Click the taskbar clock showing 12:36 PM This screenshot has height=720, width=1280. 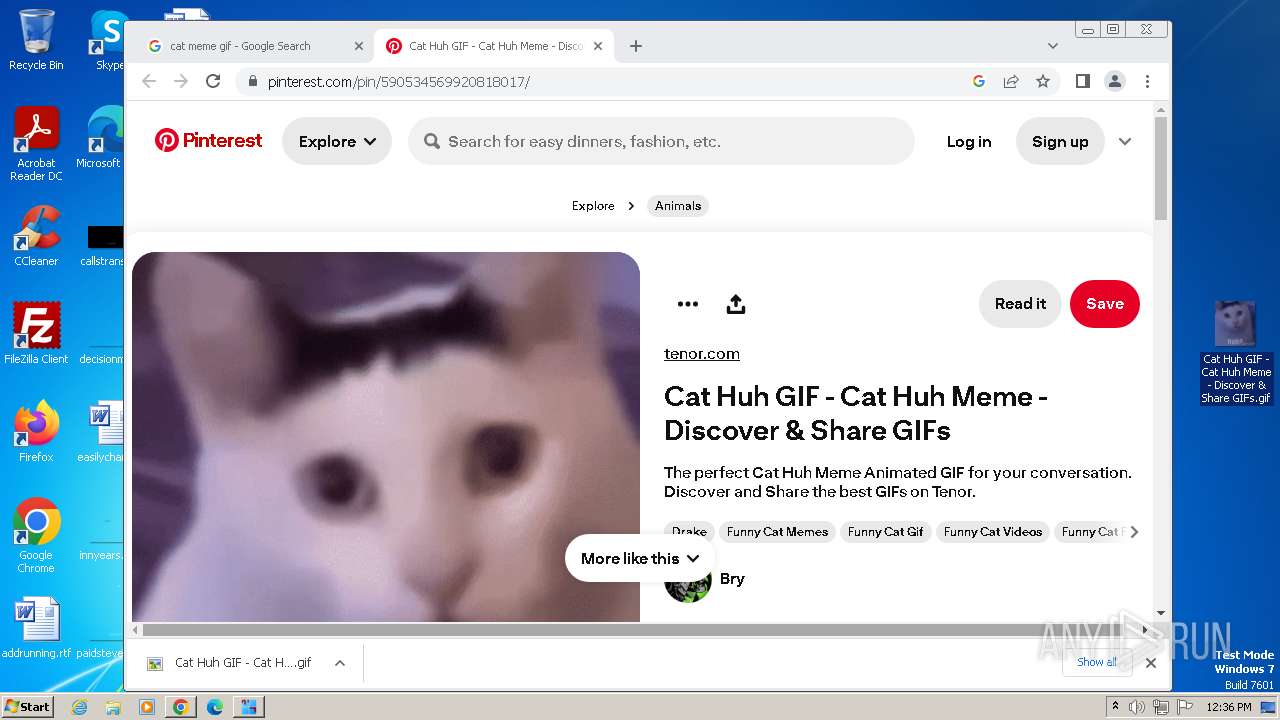[x=1229, y=707]
